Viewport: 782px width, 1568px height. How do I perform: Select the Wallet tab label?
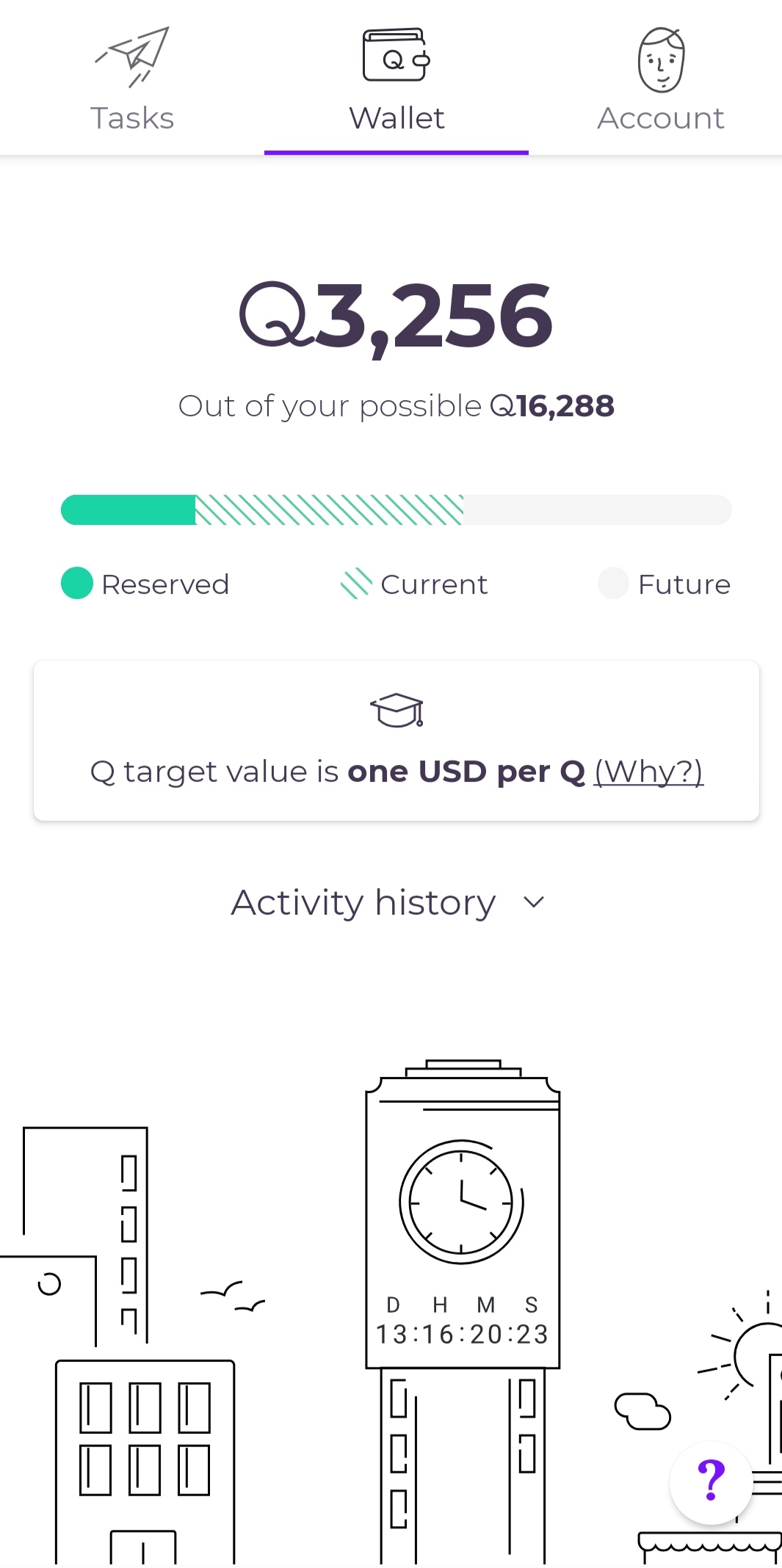(397, 118)
